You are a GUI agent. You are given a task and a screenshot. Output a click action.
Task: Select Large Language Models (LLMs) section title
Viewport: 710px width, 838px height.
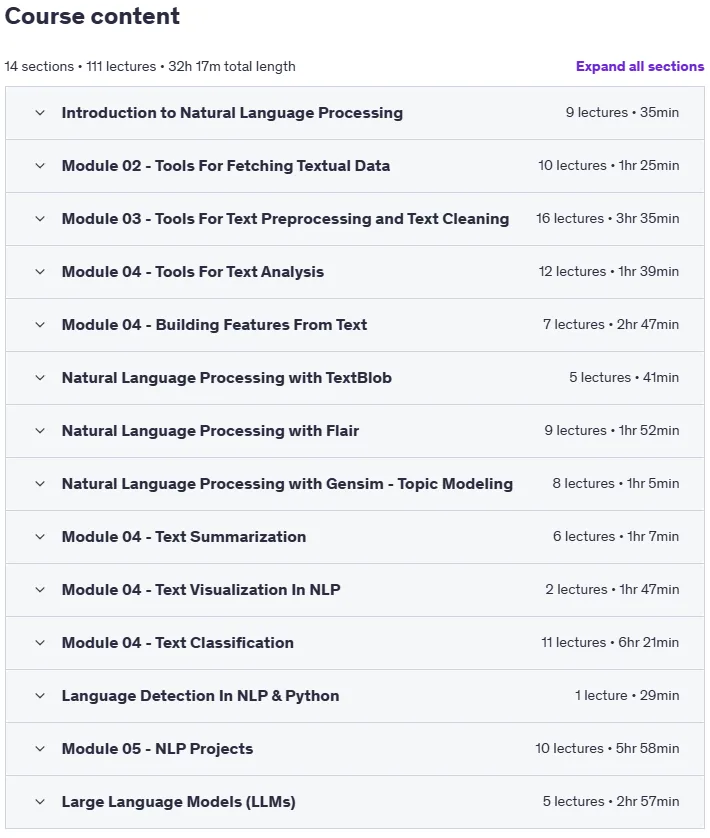pos(179,802)
